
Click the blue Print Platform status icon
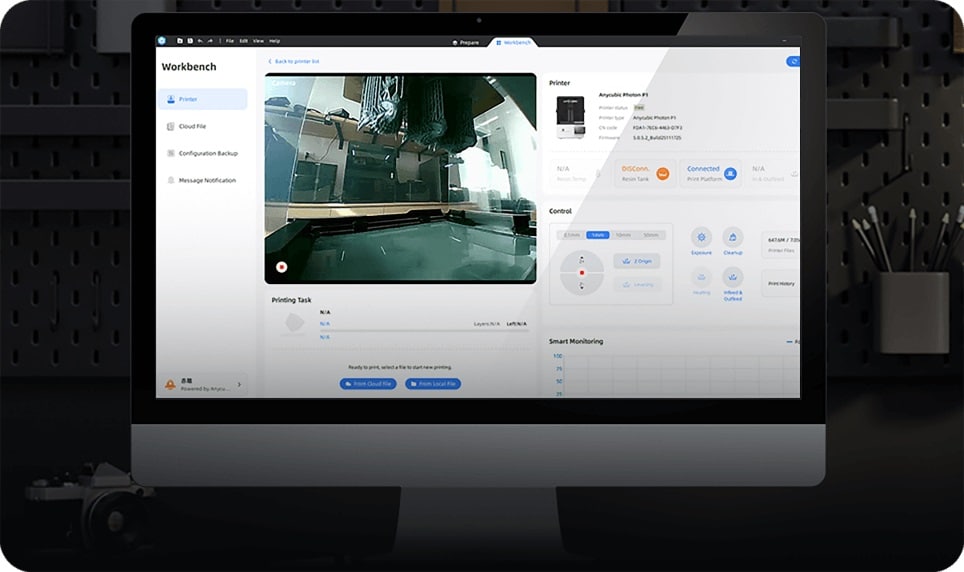point(730,174)
